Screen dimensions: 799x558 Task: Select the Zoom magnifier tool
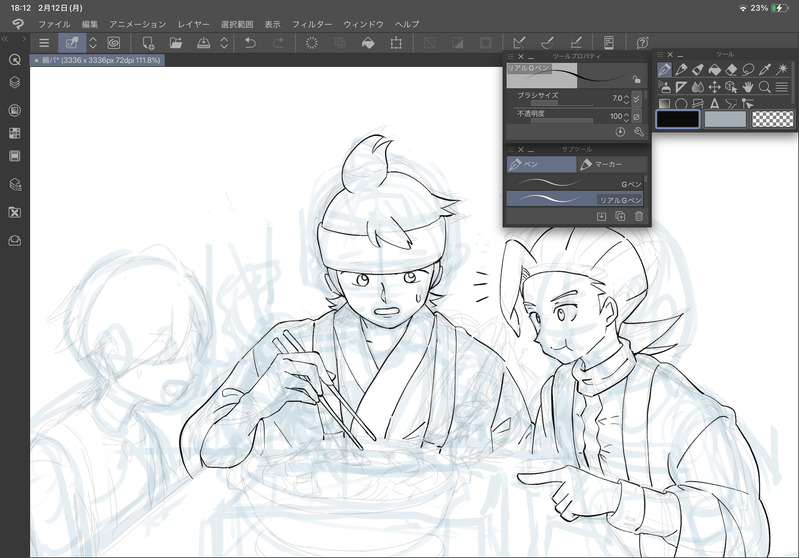[765, 87]
